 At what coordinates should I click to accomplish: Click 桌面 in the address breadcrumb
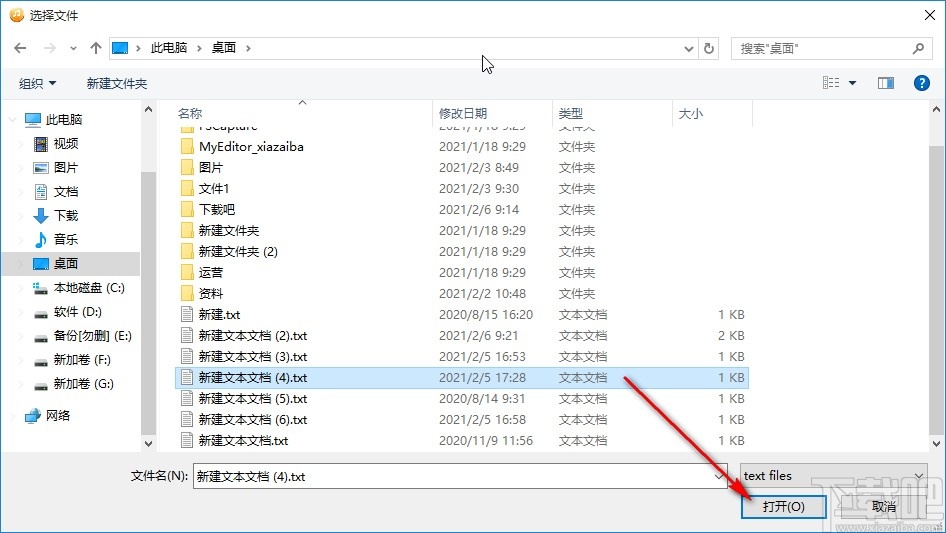click(x=223, y=48)
